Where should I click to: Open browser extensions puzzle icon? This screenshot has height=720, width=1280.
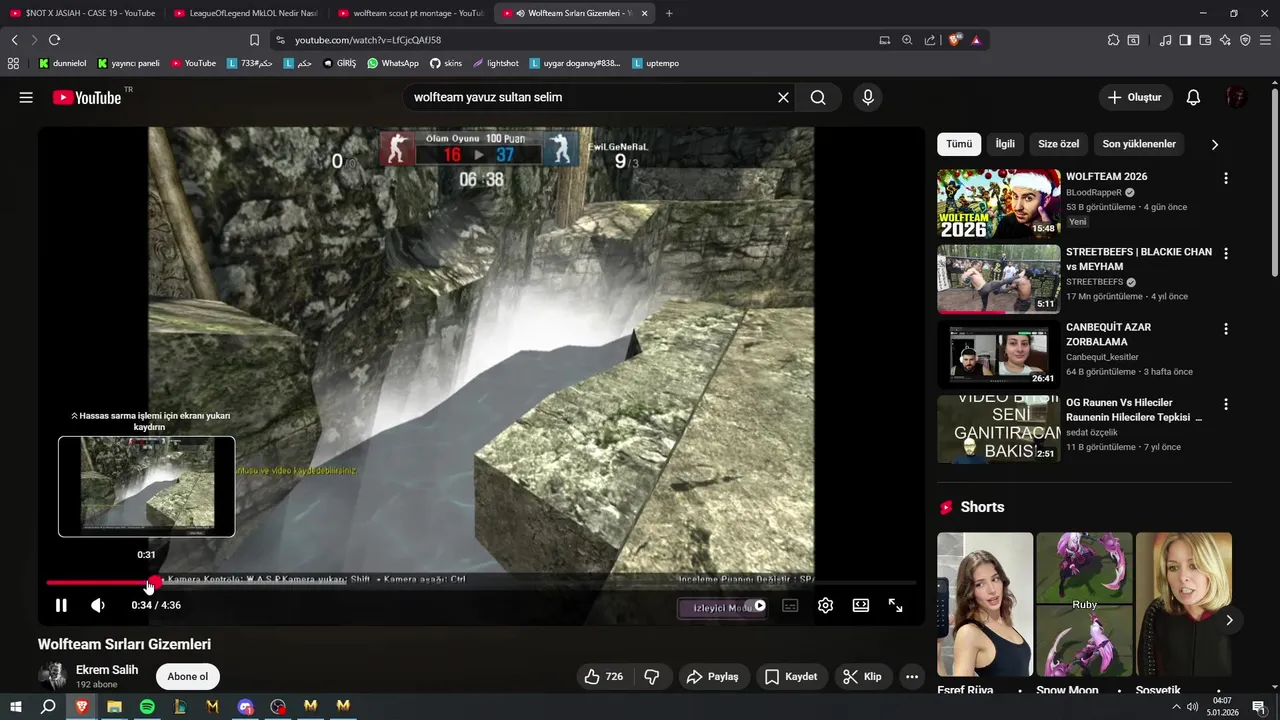pos(1113,40)
